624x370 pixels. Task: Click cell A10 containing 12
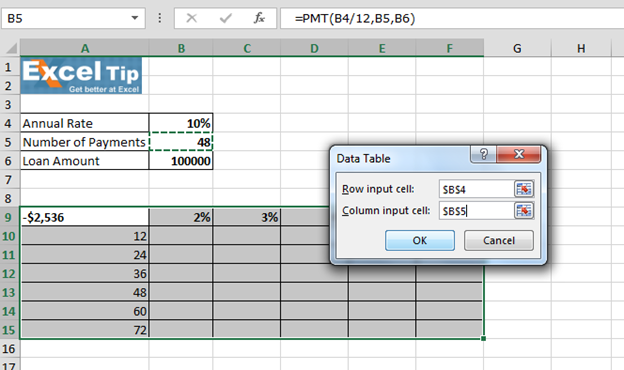tap(85, 236)
